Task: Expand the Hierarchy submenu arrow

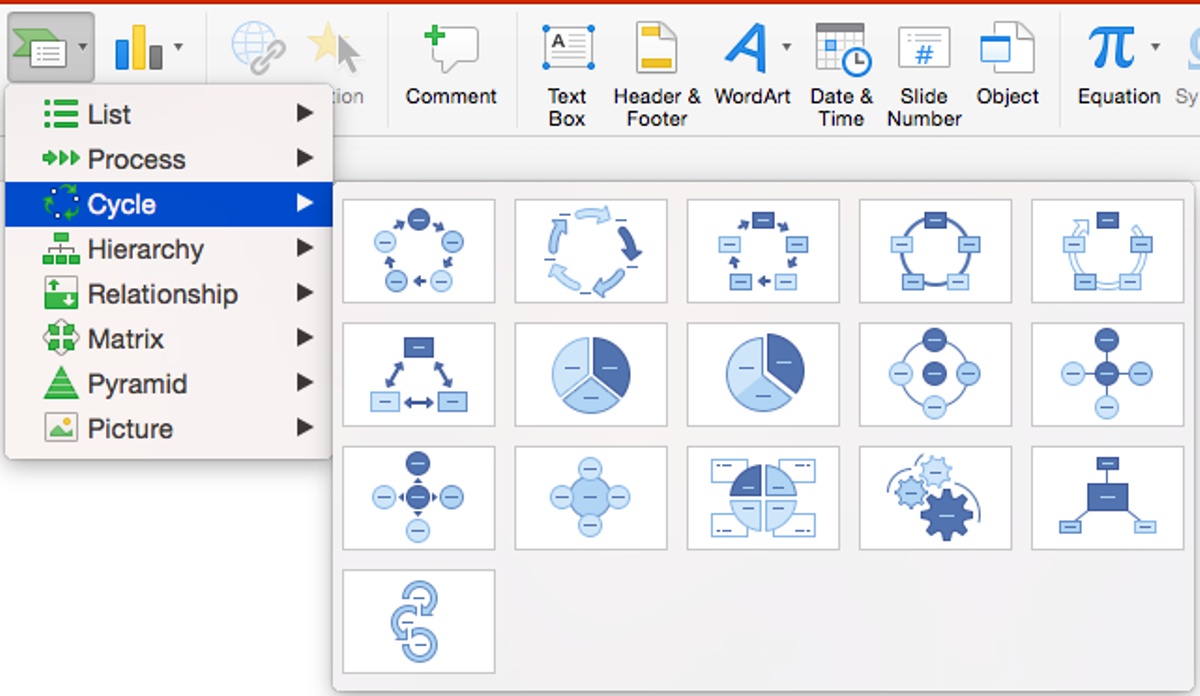Action: point(305,249)
